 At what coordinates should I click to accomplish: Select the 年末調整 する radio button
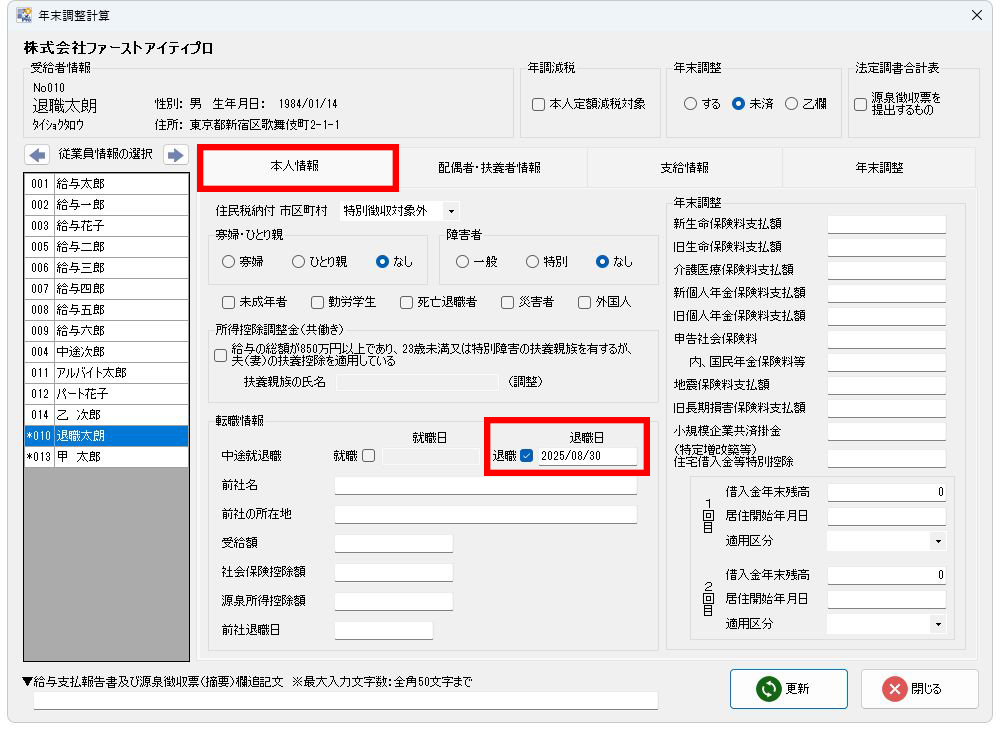coord(690,104)
